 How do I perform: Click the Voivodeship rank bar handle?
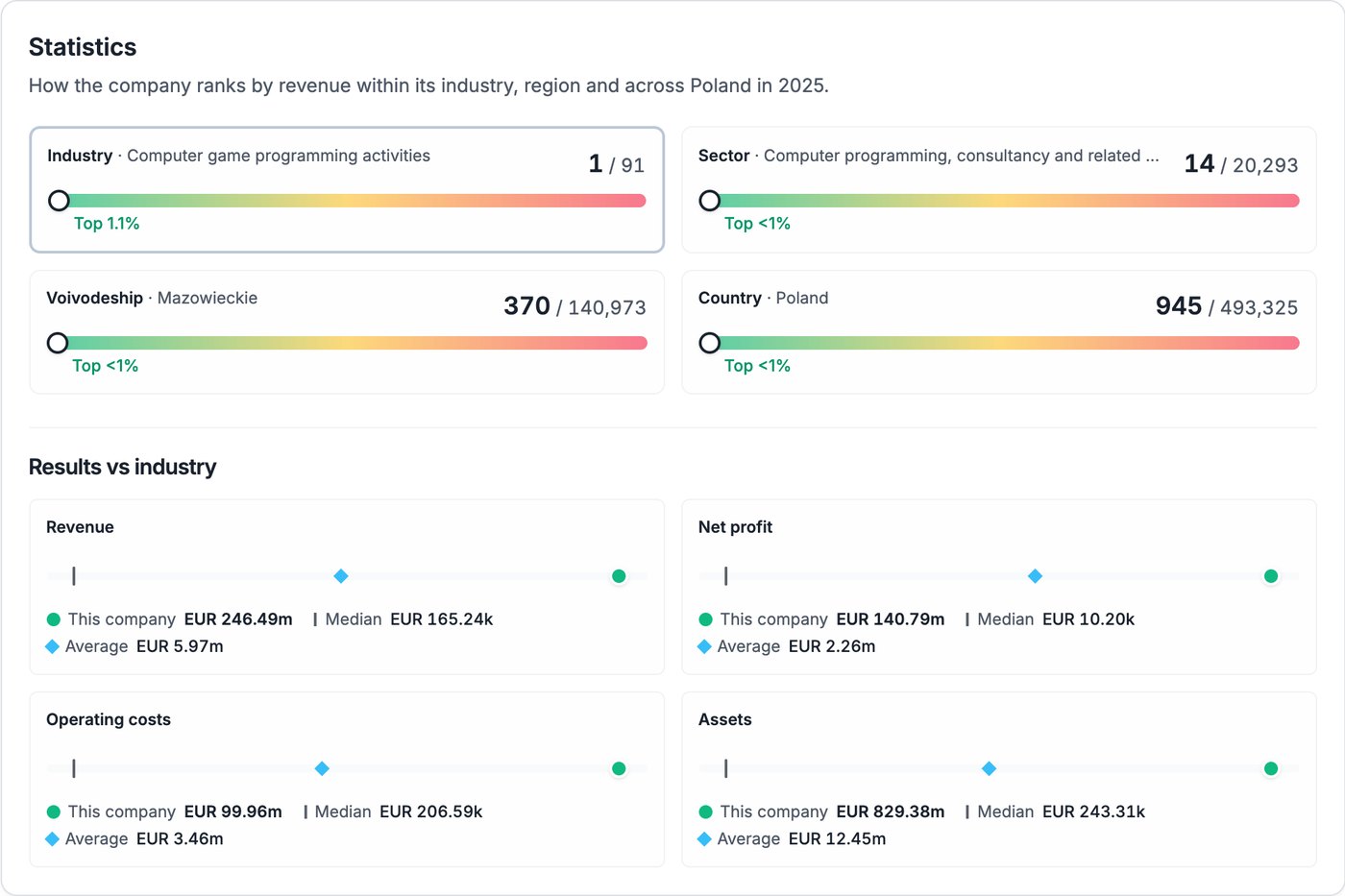click(x=58, y=343)
